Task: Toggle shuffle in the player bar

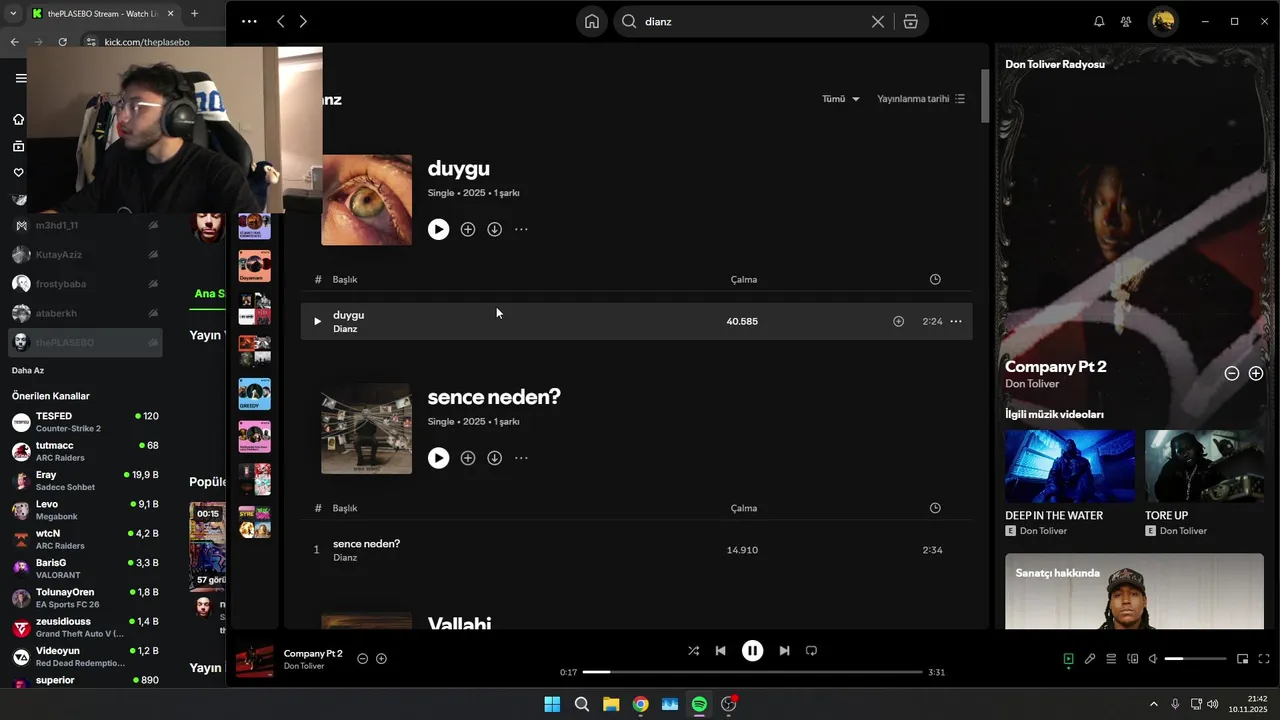Action: click(x=693, y=650)
